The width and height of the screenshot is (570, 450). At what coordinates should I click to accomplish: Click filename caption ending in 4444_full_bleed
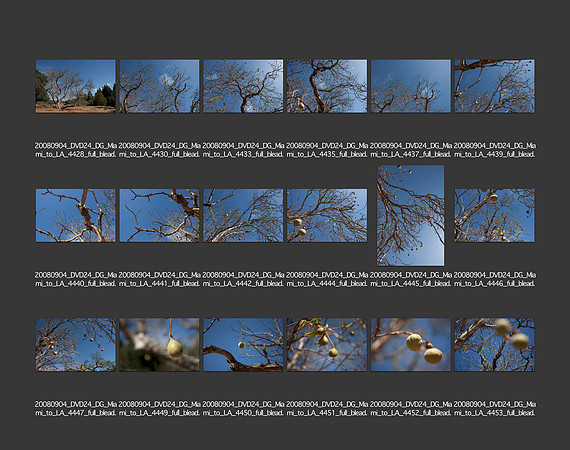click(327, 279)
